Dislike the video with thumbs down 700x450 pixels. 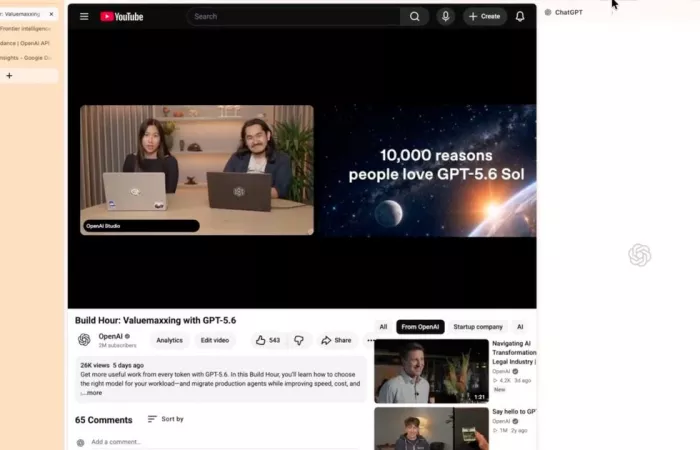coord(299,340)
